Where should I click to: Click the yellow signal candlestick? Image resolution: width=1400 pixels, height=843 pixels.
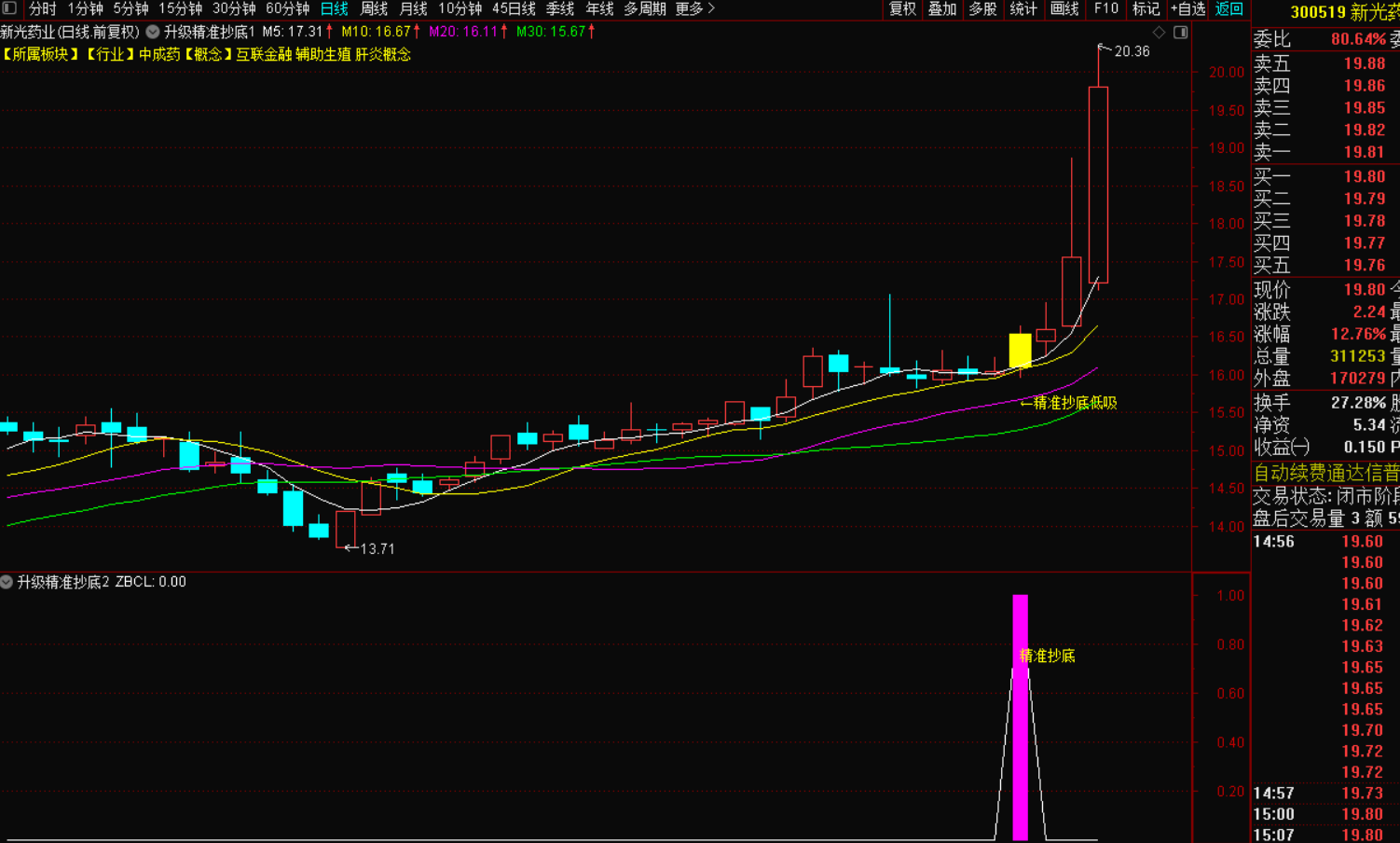(x=1020, y=351)
